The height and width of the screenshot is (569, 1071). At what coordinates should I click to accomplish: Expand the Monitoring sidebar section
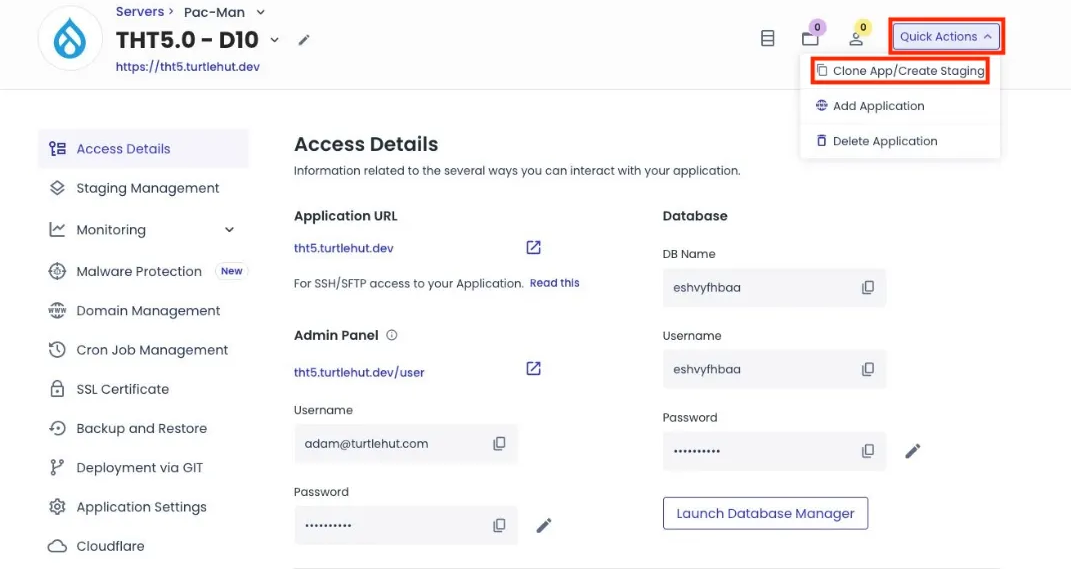click(229, 230)
